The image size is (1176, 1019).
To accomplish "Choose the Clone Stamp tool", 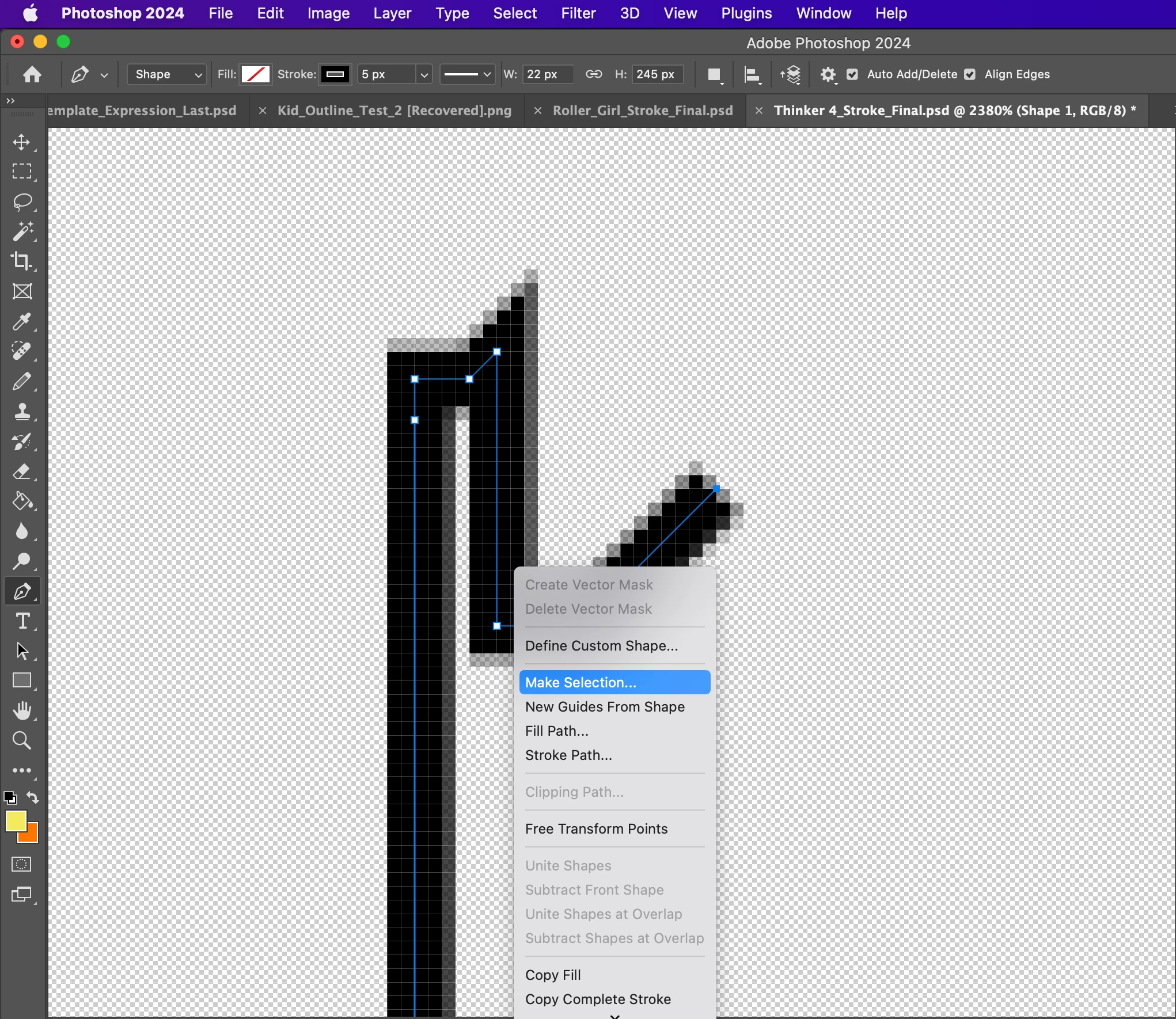I will point(22,412).
